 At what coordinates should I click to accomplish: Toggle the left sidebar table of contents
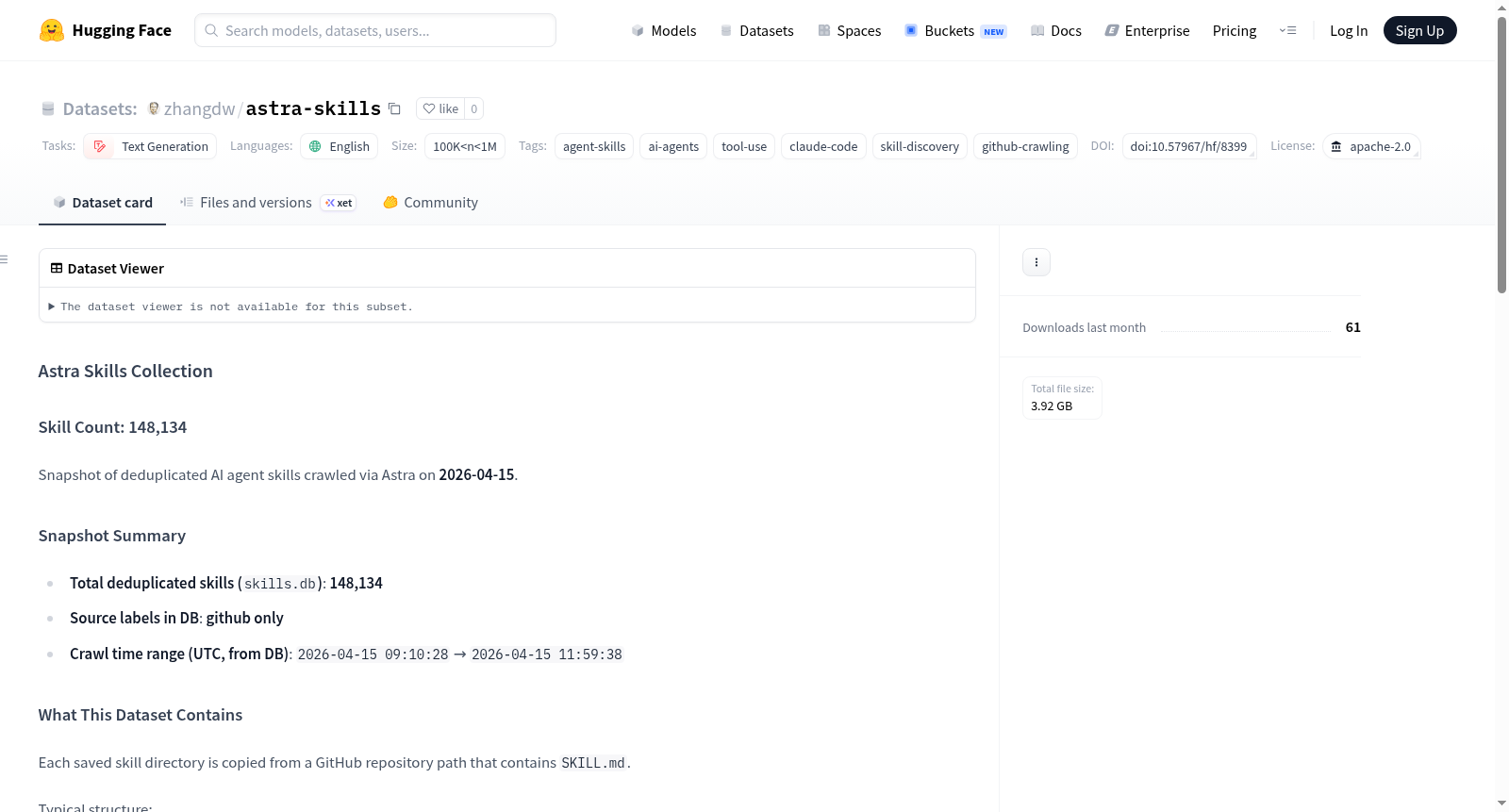5,259
